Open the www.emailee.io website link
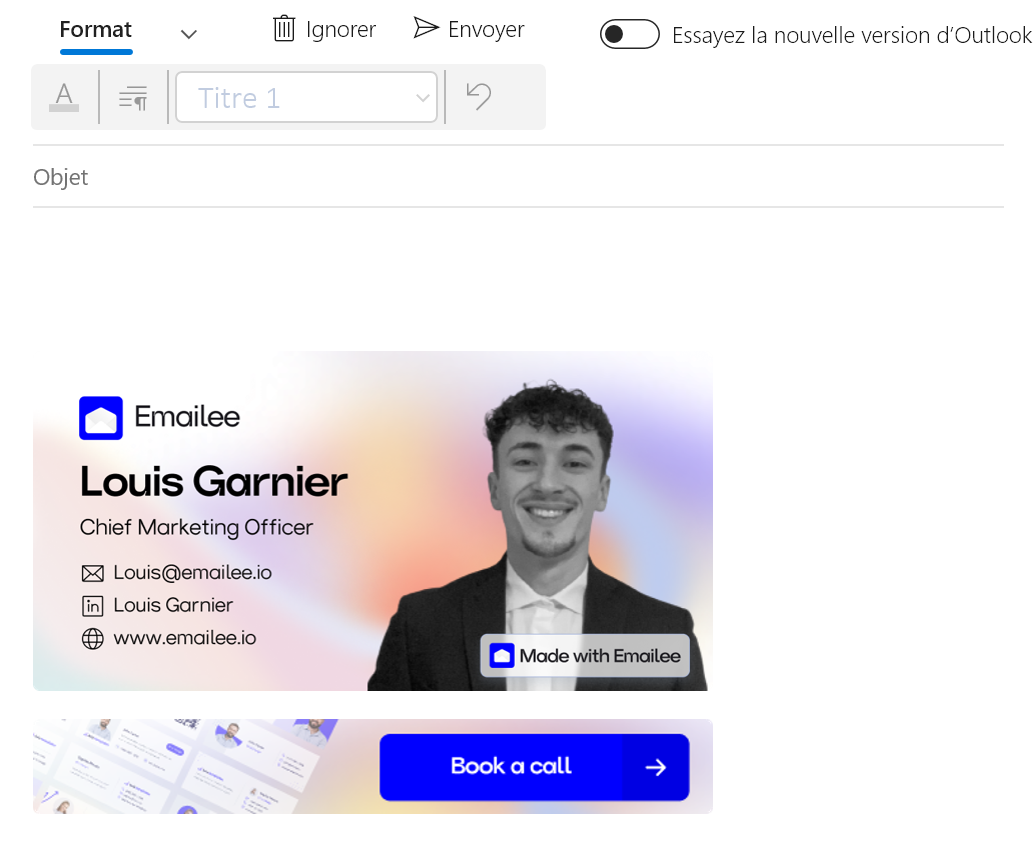The height and width of the screenshot is (847, 1035). pyautogui.click(x=185, y=638)
